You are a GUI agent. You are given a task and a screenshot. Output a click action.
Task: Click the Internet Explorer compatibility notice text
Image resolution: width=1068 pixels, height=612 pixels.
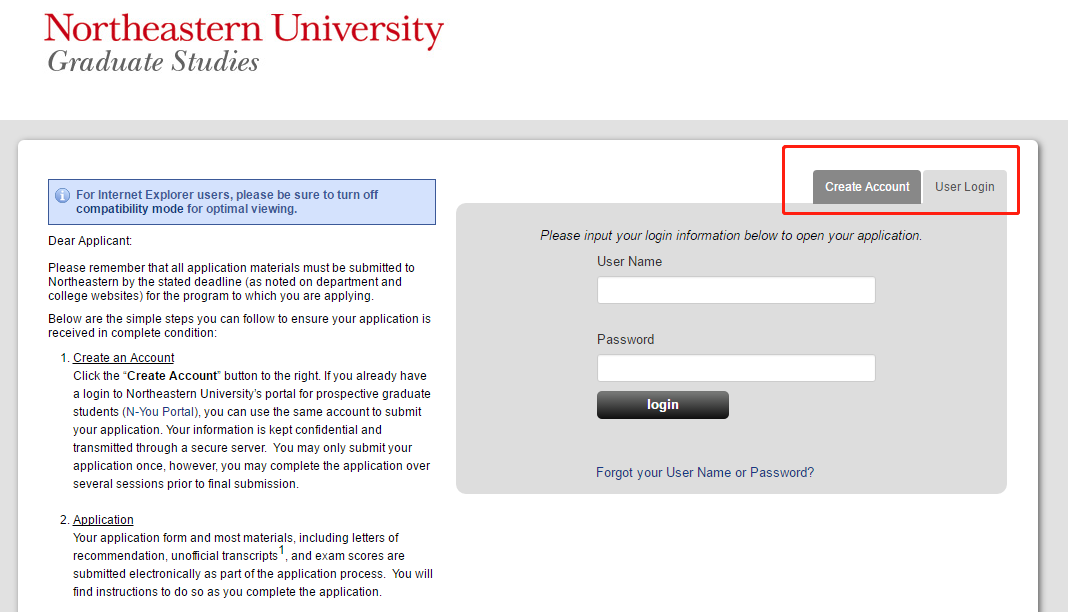pos(227,195)
